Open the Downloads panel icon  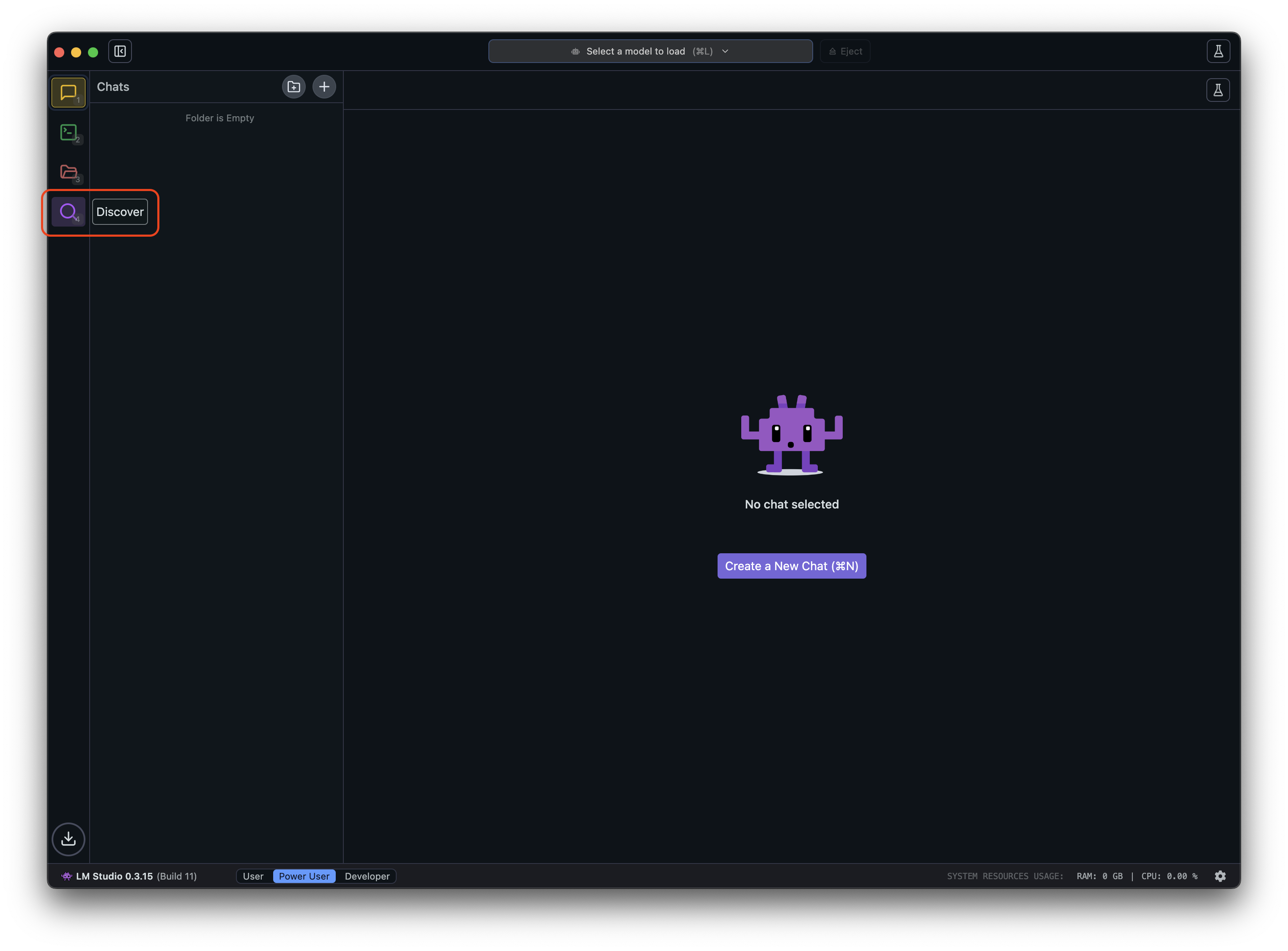pyautogui.click(x=68, y=839)
